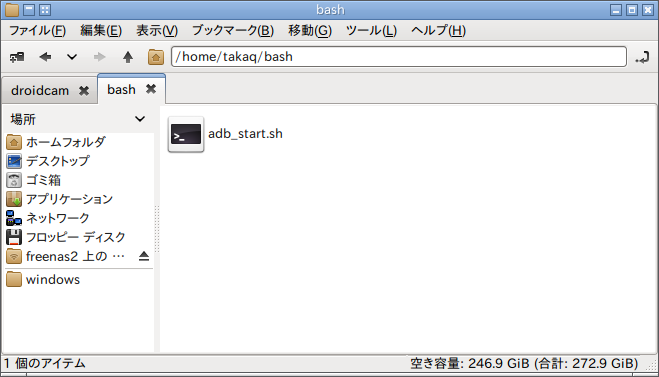The image size is (659, 377).
Task: Go forward to the next folder
Action: (x=100, y=57)
